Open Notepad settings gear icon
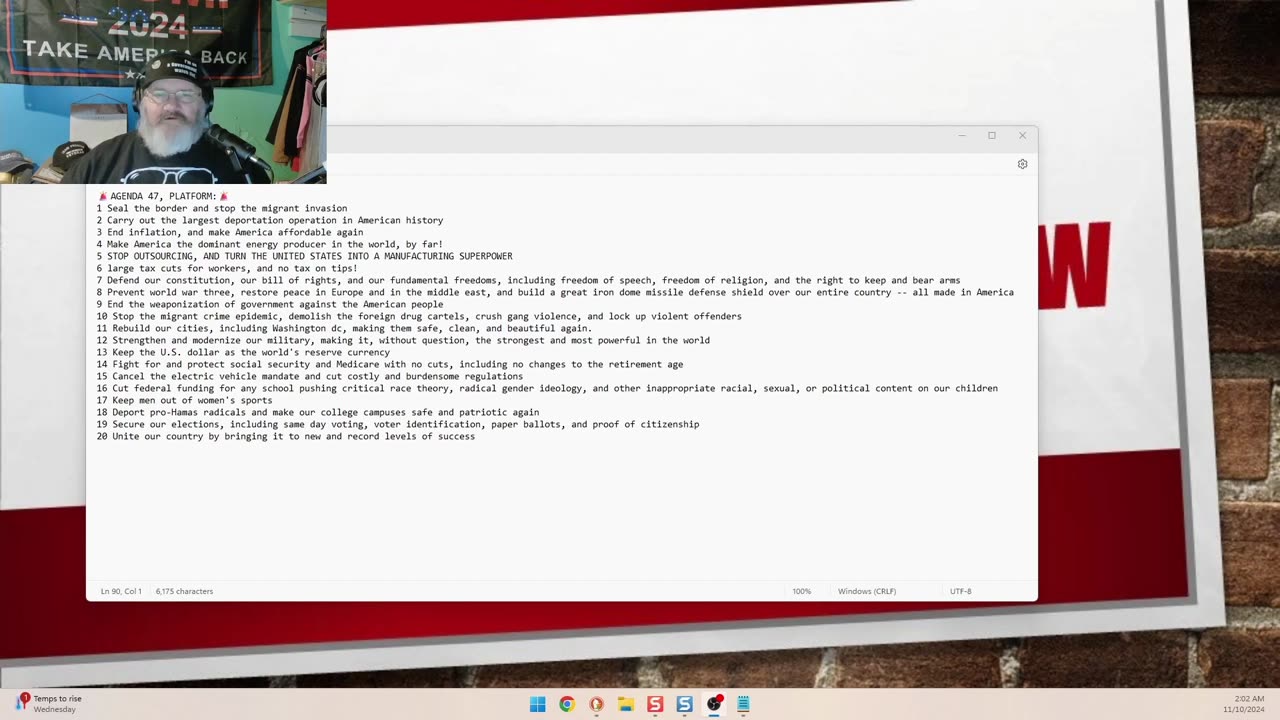The height and width of the screenshot is (720, 1280). pyautogui.click(x=1022, y=164)
